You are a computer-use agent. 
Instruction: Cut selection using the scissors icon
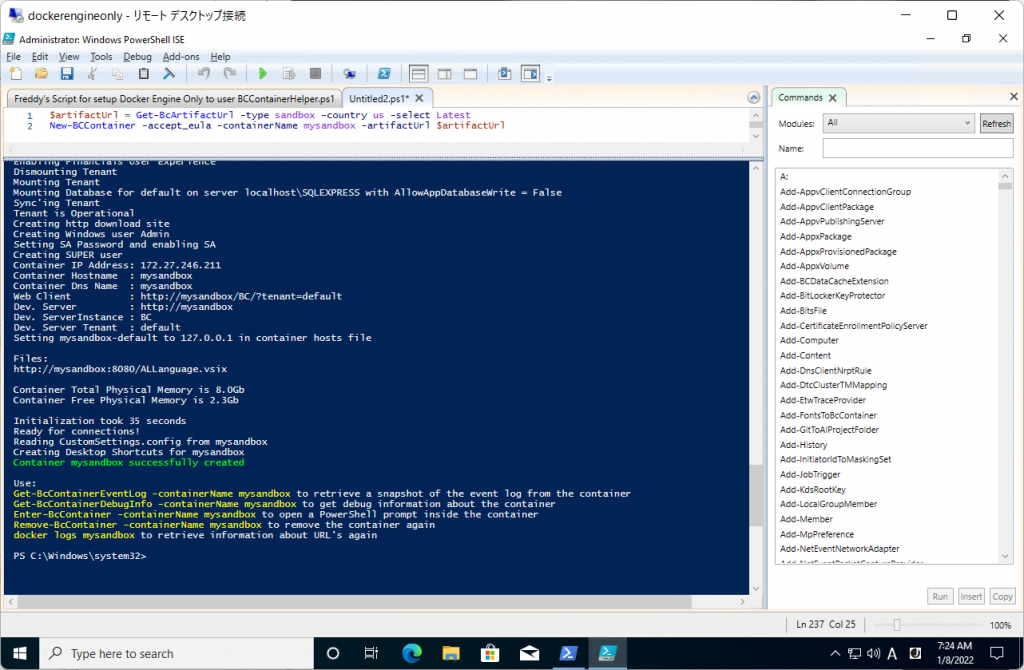point(92,74)
